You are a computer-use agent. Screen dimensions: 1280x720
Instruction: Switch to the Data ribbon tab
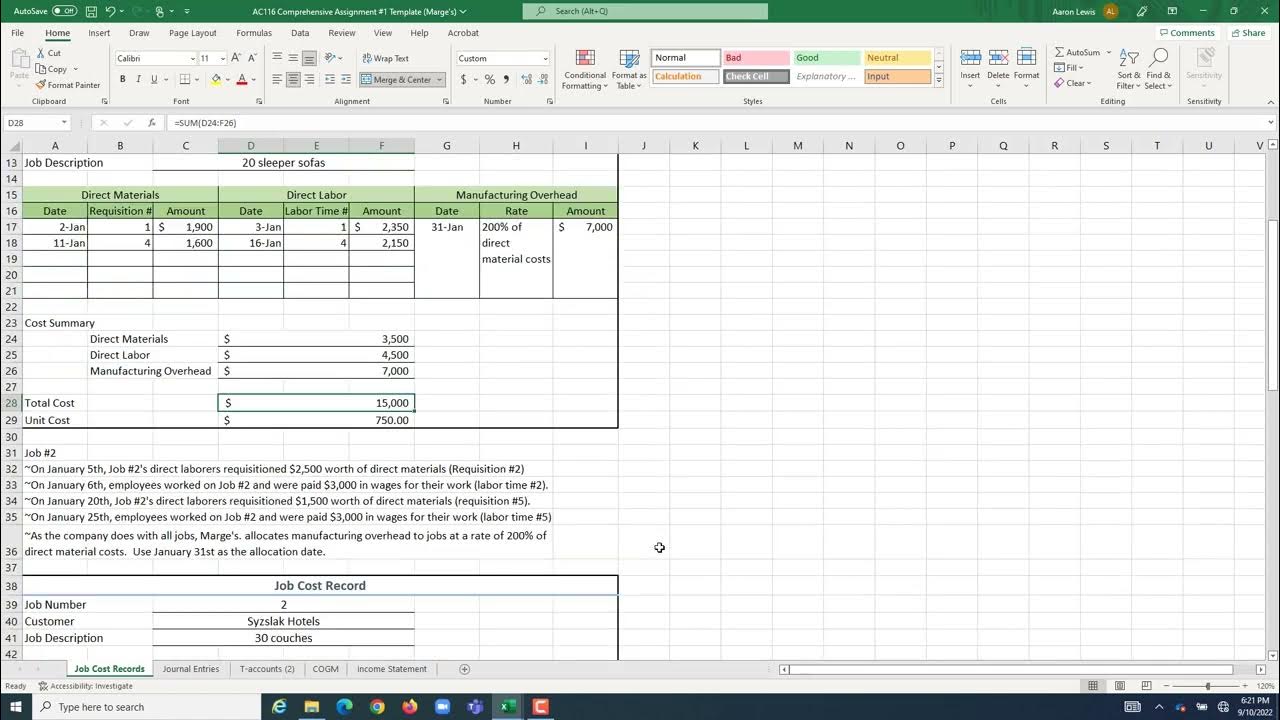click(300, 33)
